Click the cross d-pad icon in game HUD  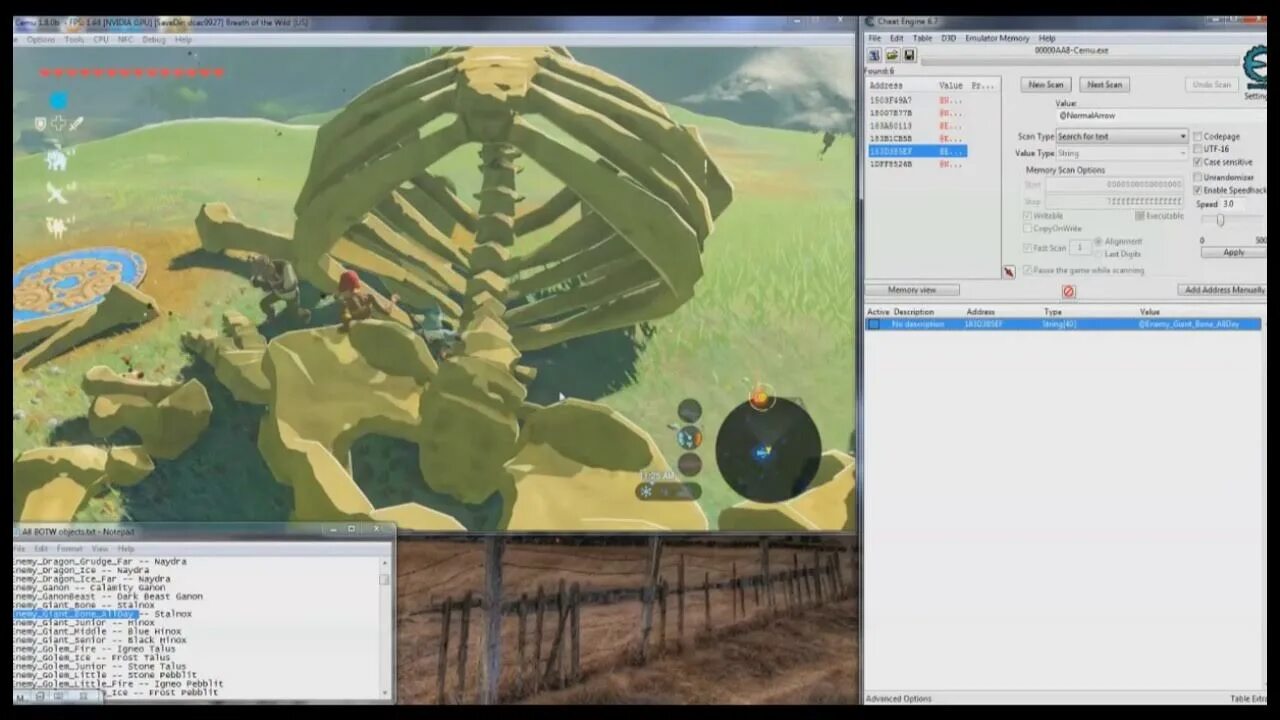(58, 124)
